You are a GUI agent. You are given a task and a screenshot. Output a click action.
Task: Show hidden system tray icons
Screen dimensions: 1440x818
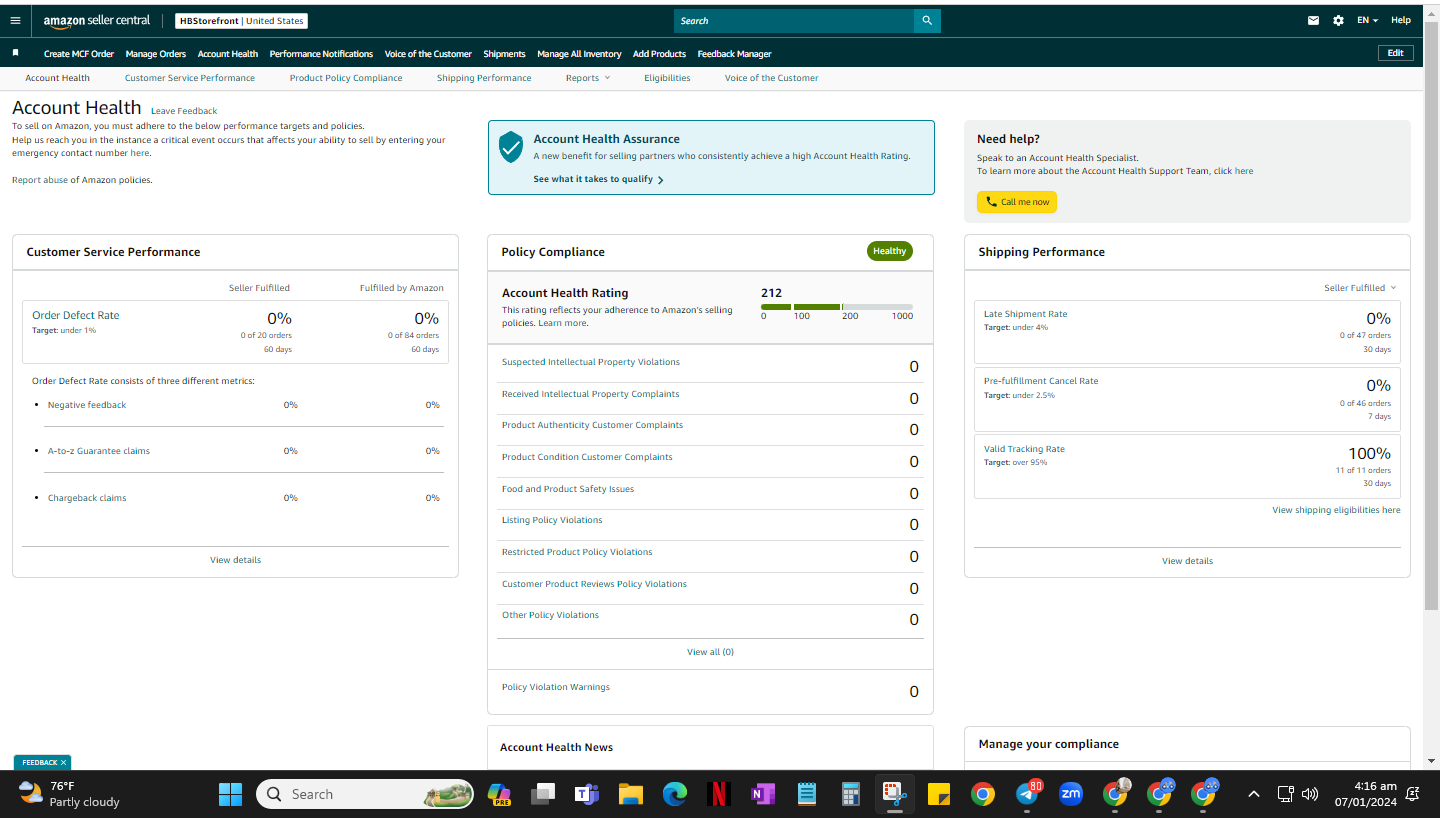coord(1254,794)
